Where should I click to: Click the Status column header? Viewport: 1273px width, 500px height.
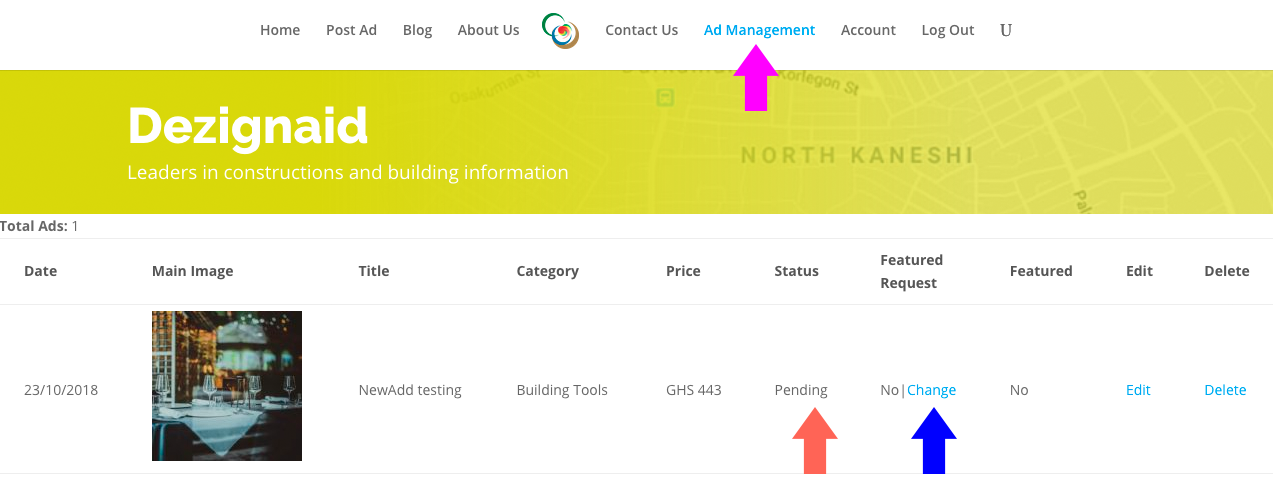(x=796, y=271)
